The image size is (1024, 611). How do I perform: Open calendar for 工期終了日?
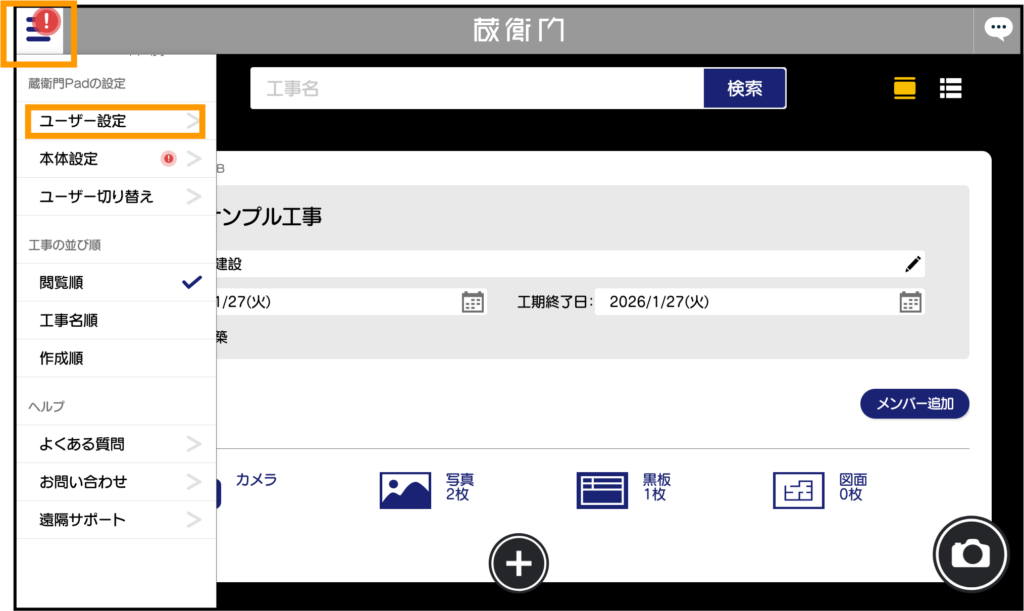tap(909, 302)
